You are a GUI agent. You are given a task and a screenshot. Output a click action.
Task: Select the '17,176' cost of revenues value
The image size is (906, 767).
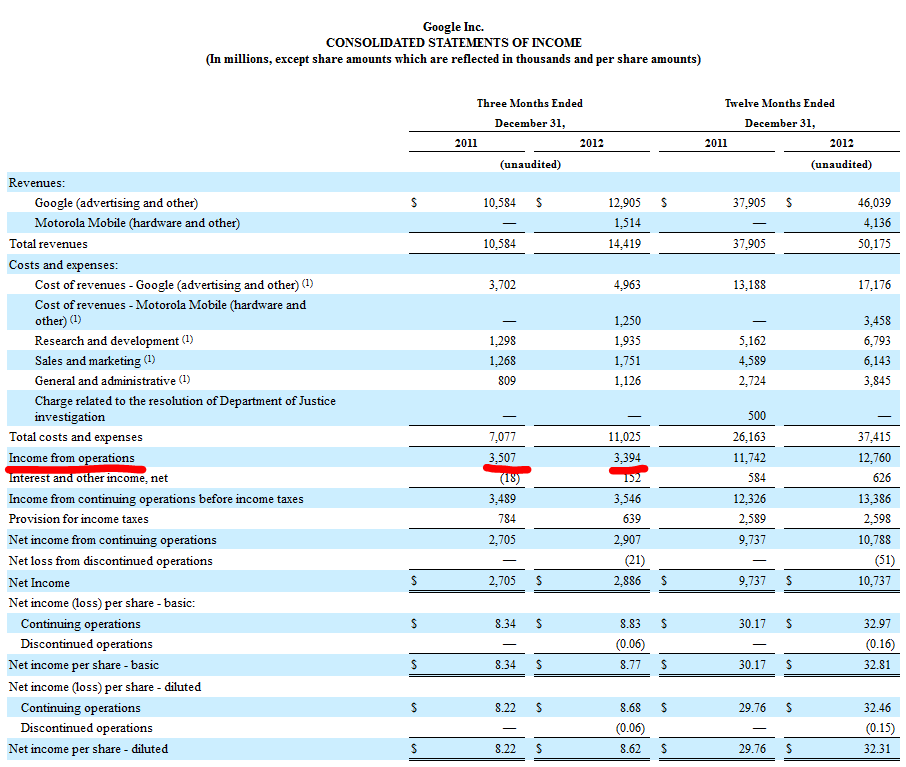(x=874, y=285)
